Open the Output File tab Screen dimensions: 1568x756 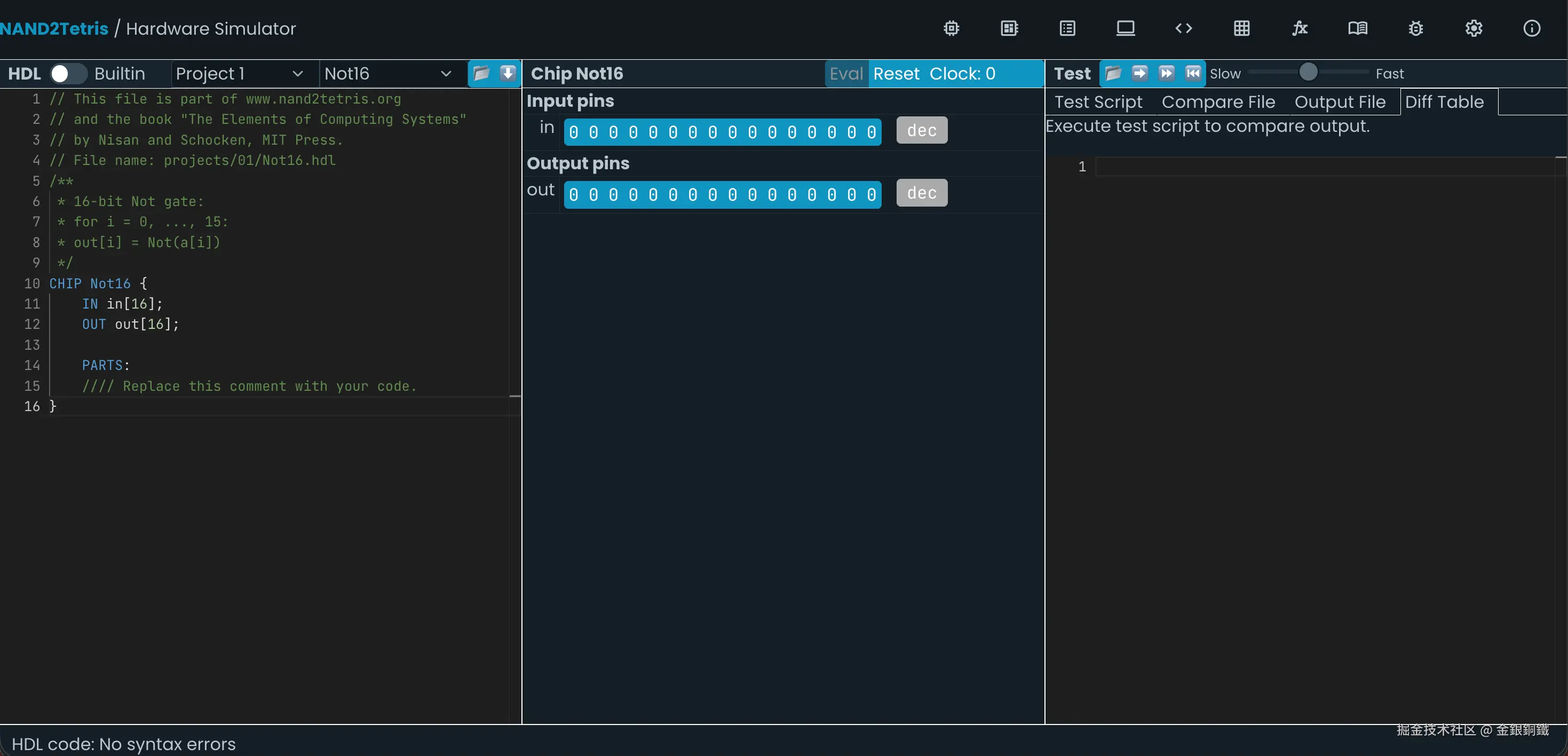(1340, 101)
